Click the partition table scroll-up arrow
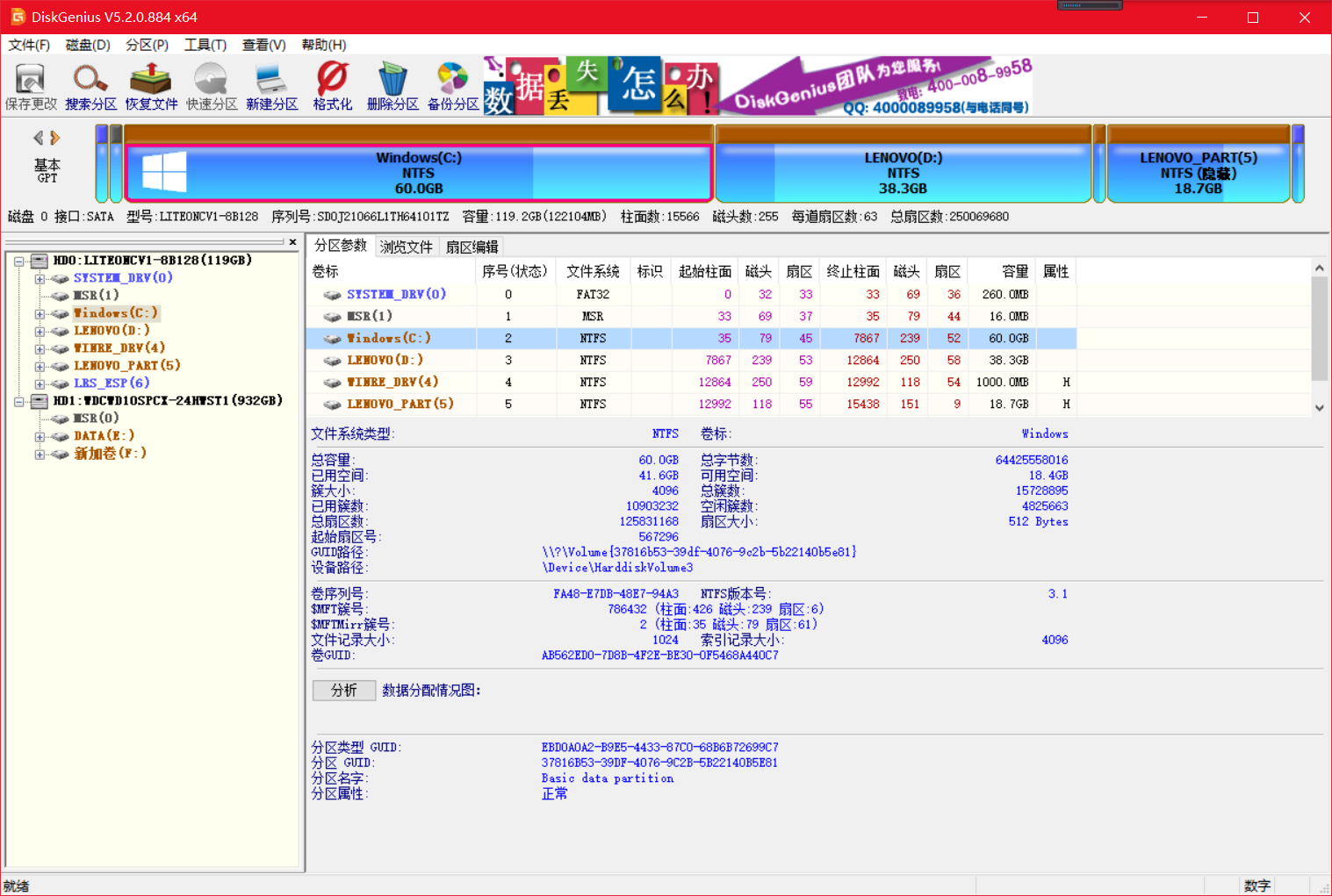The width and height of the screenshot is (1332, 896). click(x=1319, y=268)
